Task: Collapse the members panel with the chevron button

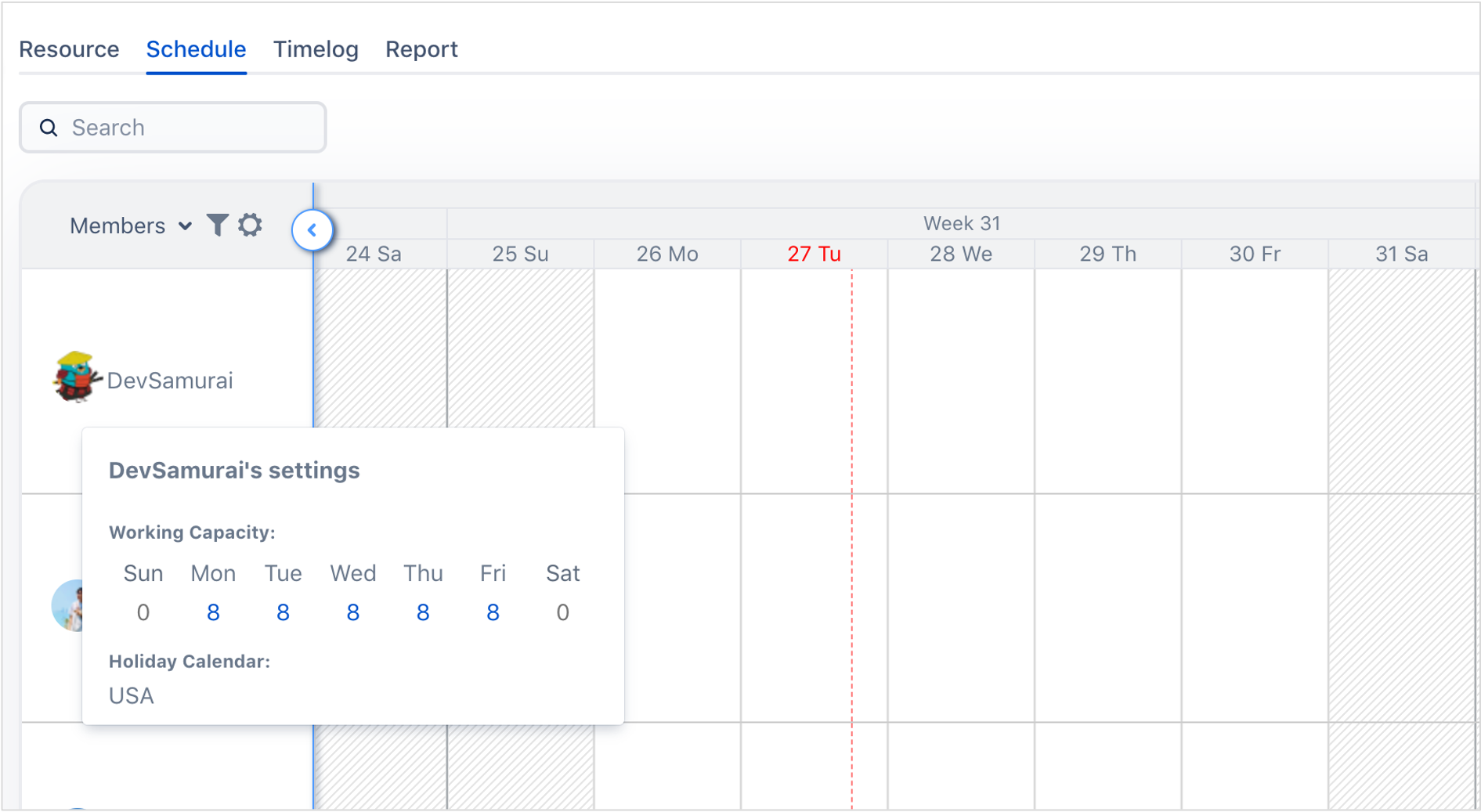Action: [x=312, y=230]
